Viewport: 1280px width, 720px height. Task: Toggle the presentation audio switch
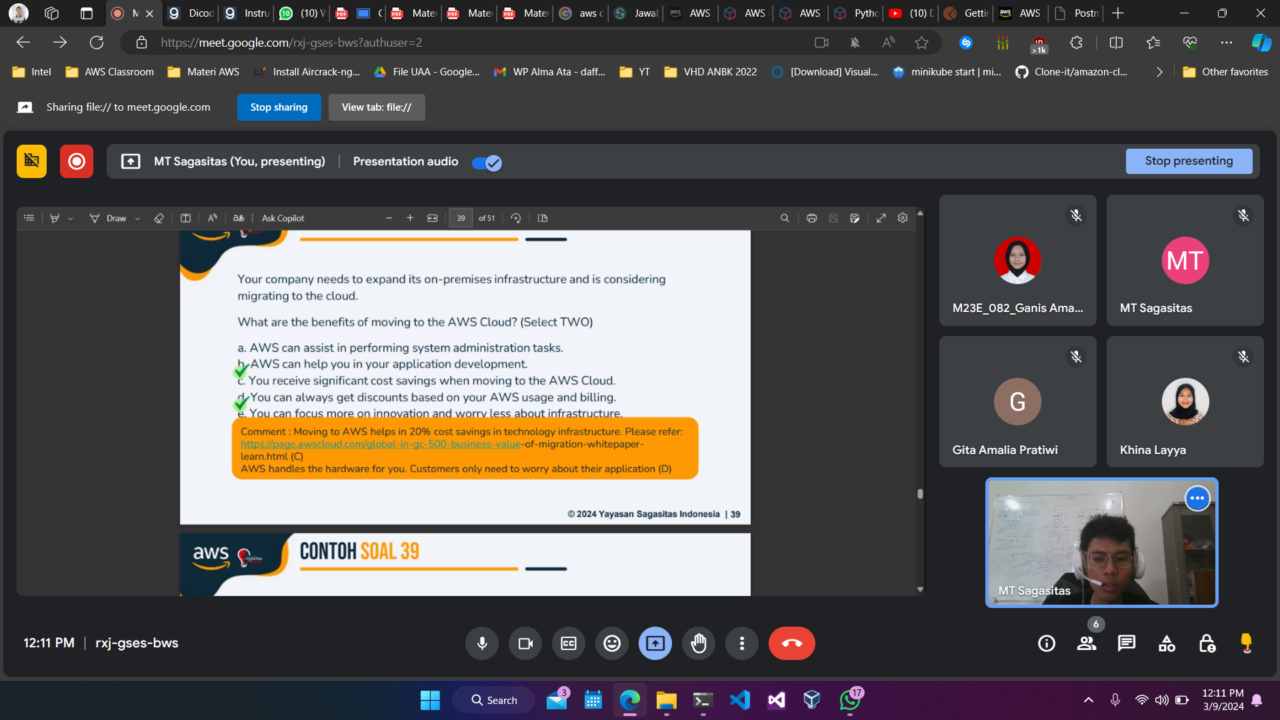coord(487,162)
